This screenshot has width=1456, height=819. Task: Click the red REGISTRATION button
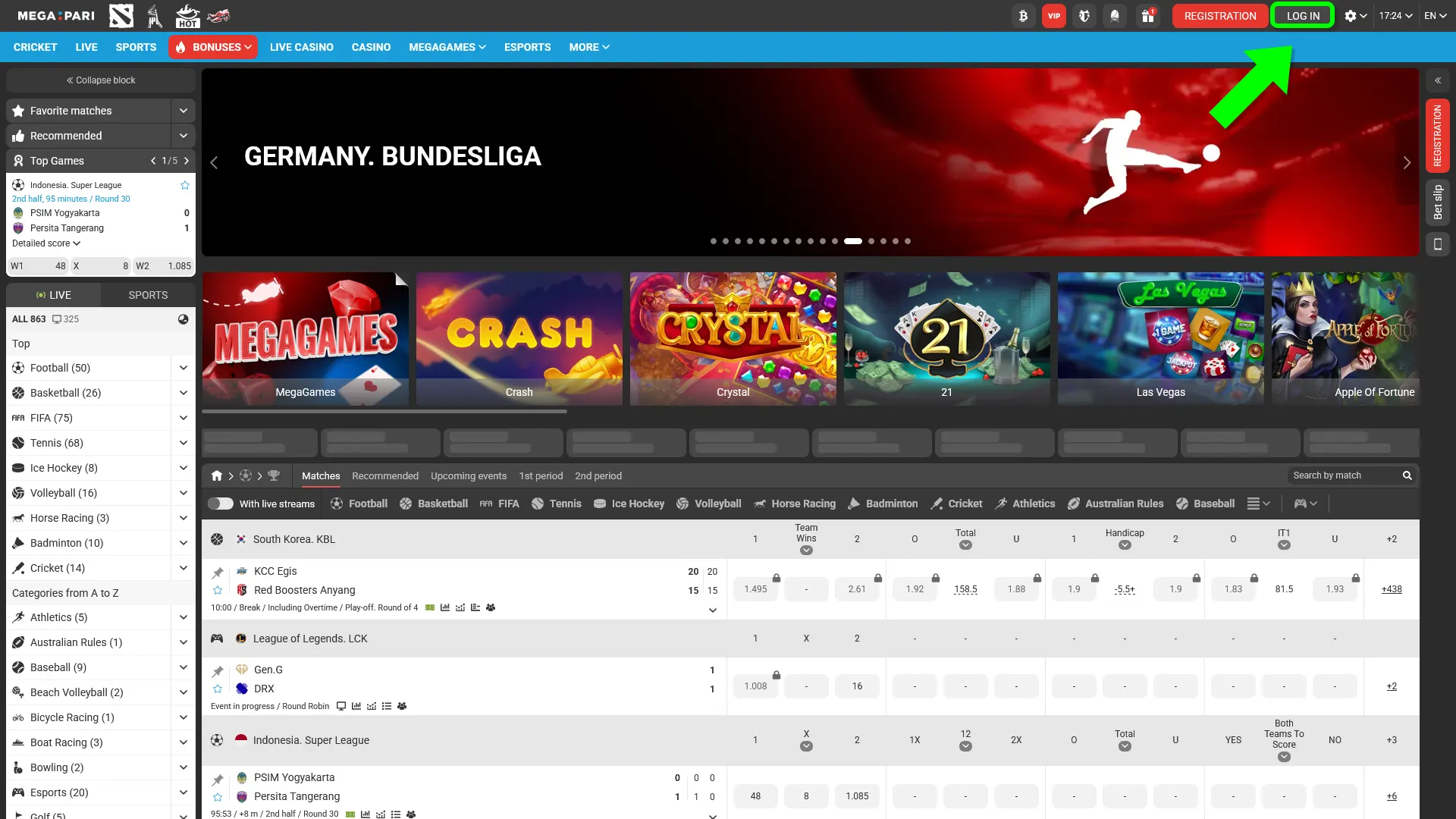1220,16
